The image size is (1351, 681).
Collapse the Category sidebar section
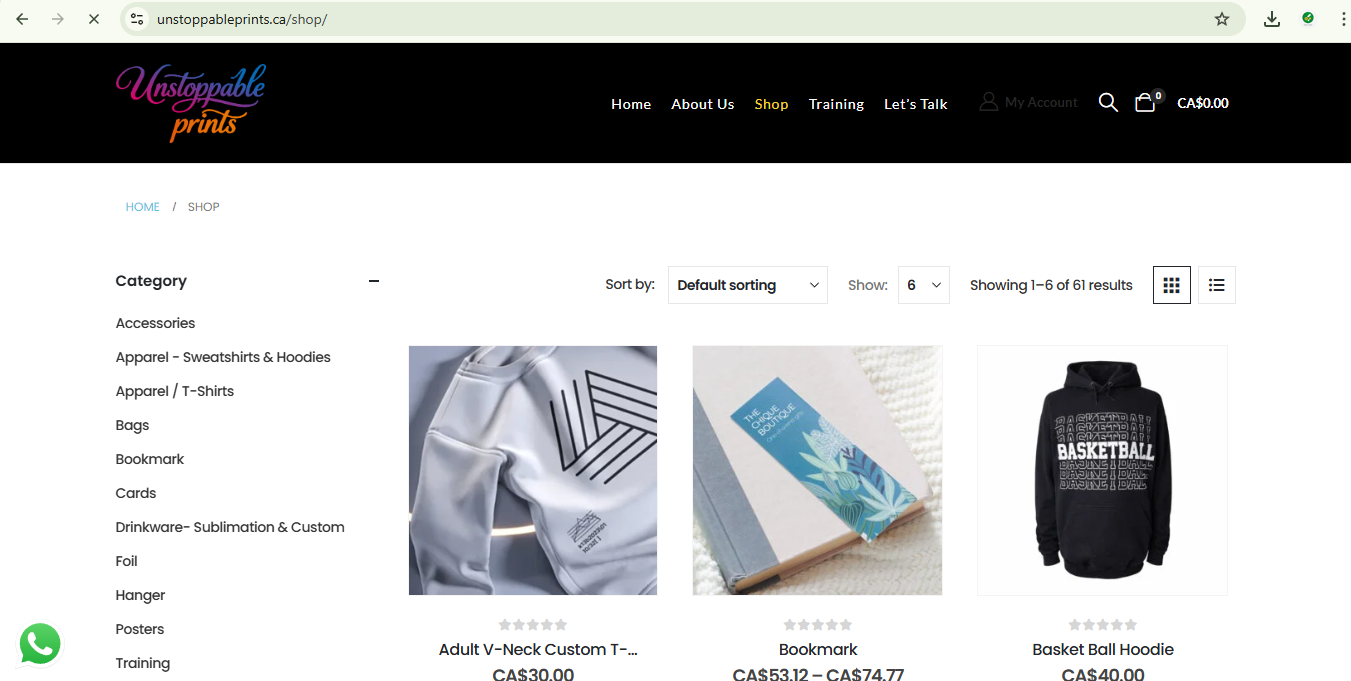[374, 281]
